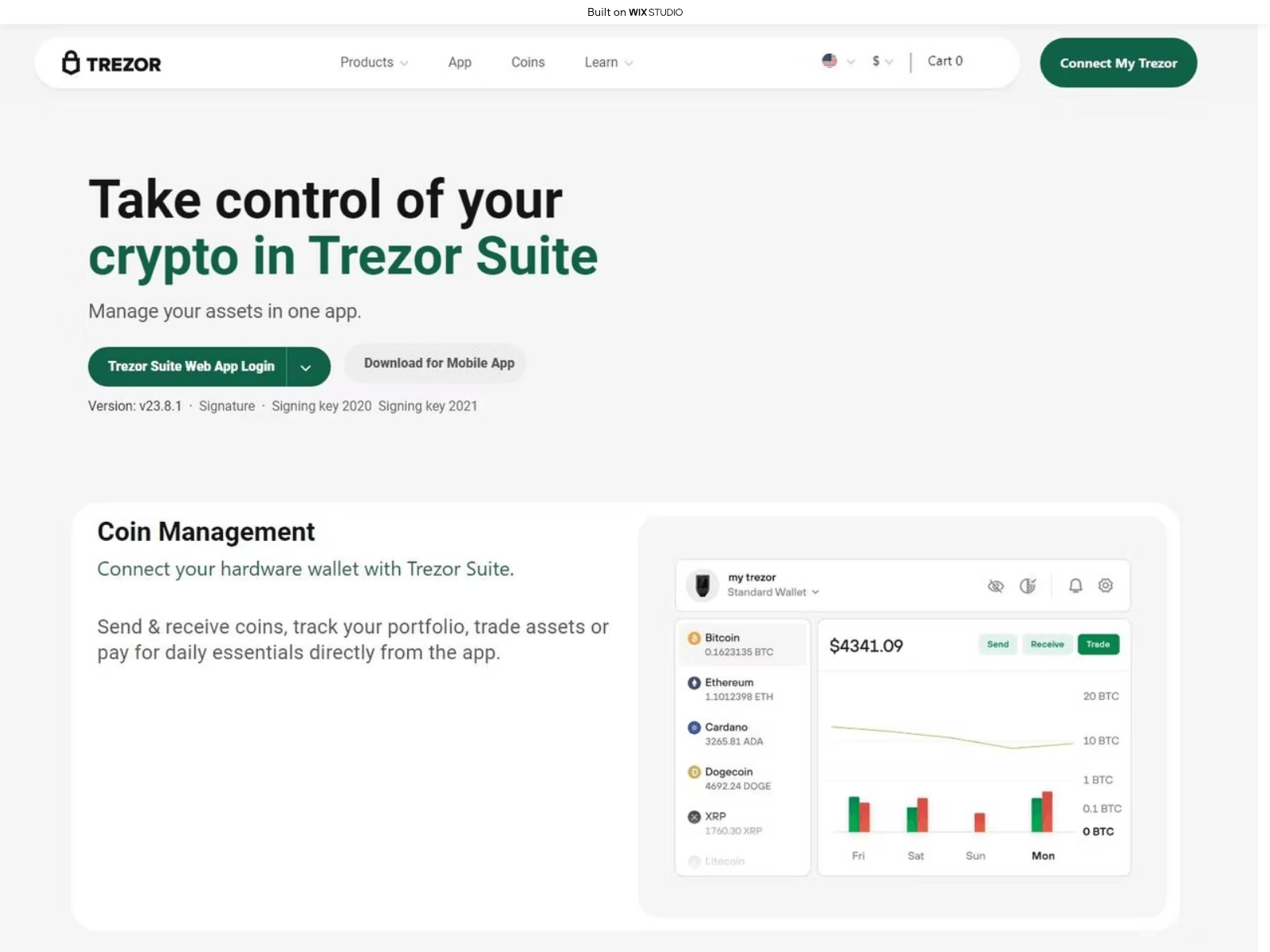Click the US flag language icon
This screenshot has height=952, width=1270.
click(x=829, y=61)
